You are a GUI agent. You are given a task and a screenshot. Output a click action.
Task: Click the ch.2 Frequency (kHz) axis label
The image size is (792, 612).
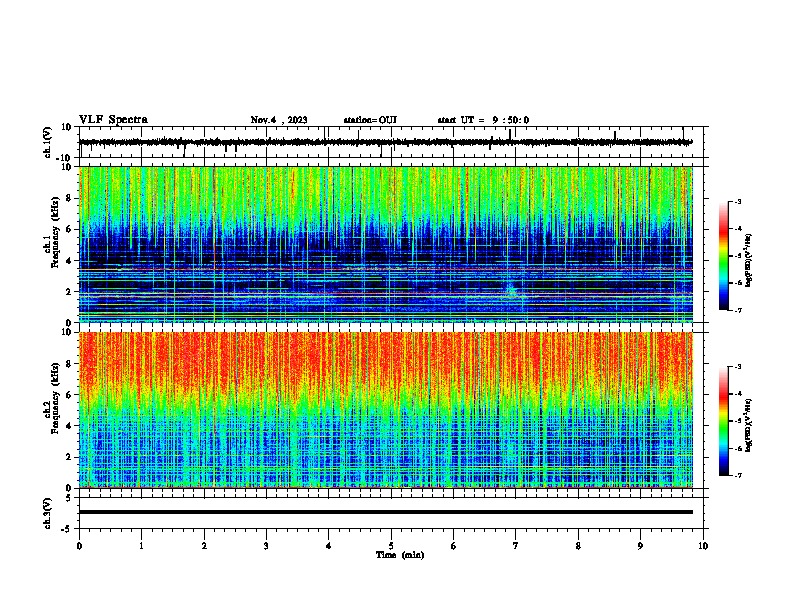pos(52,398)
